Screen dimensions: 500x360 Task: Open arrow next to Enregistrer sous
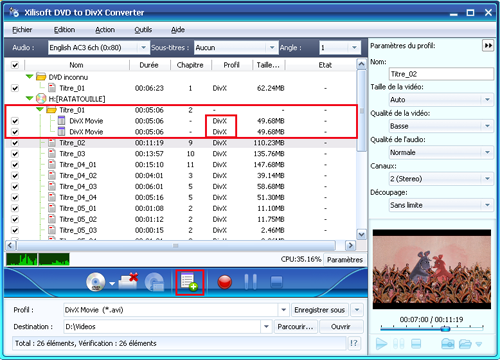357,310
